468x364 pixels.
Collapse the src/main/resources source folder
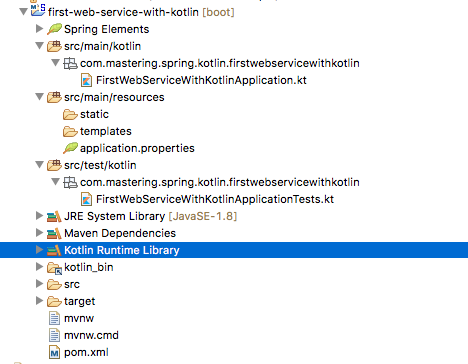pos(39,97)
